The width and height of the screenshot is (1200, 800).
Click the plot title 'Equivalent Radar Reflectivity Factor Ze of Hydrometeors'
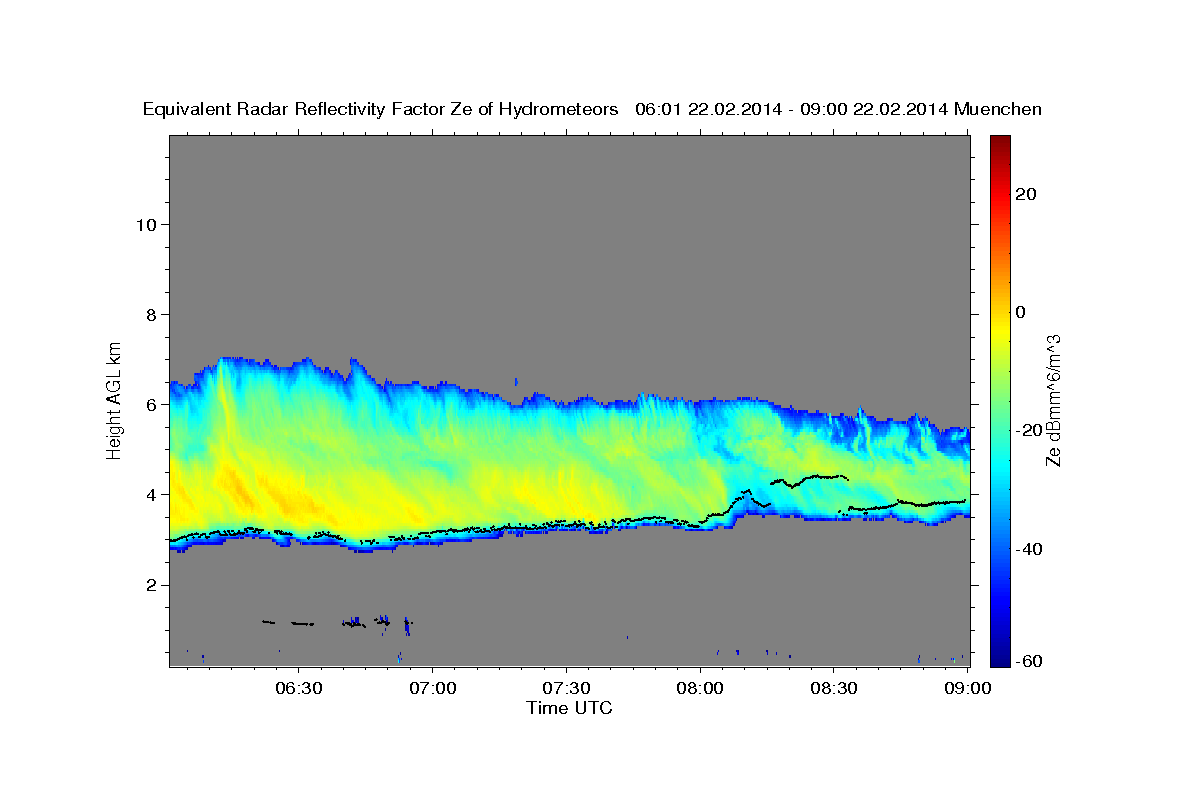click(380, 110)
